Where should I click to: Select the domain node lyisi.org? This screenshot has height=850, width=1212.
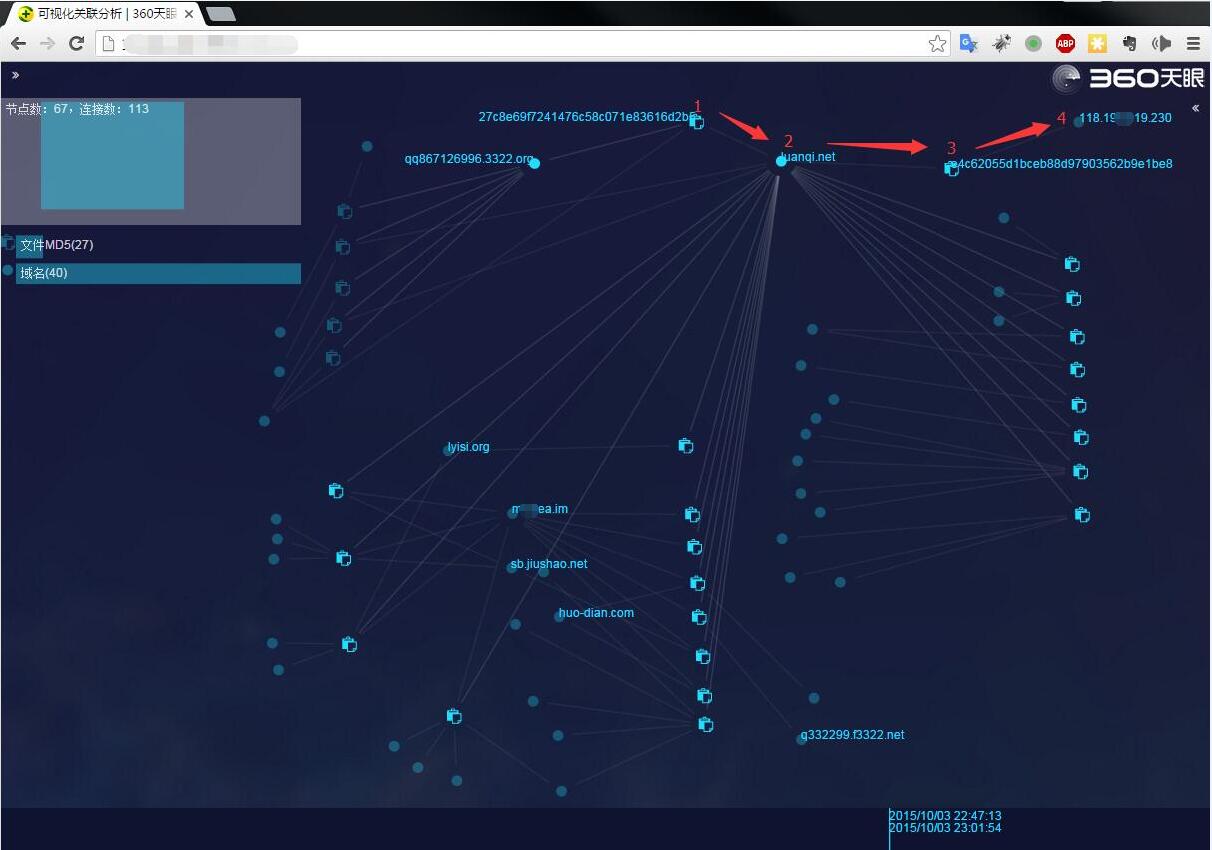click(x=448, y=450)
